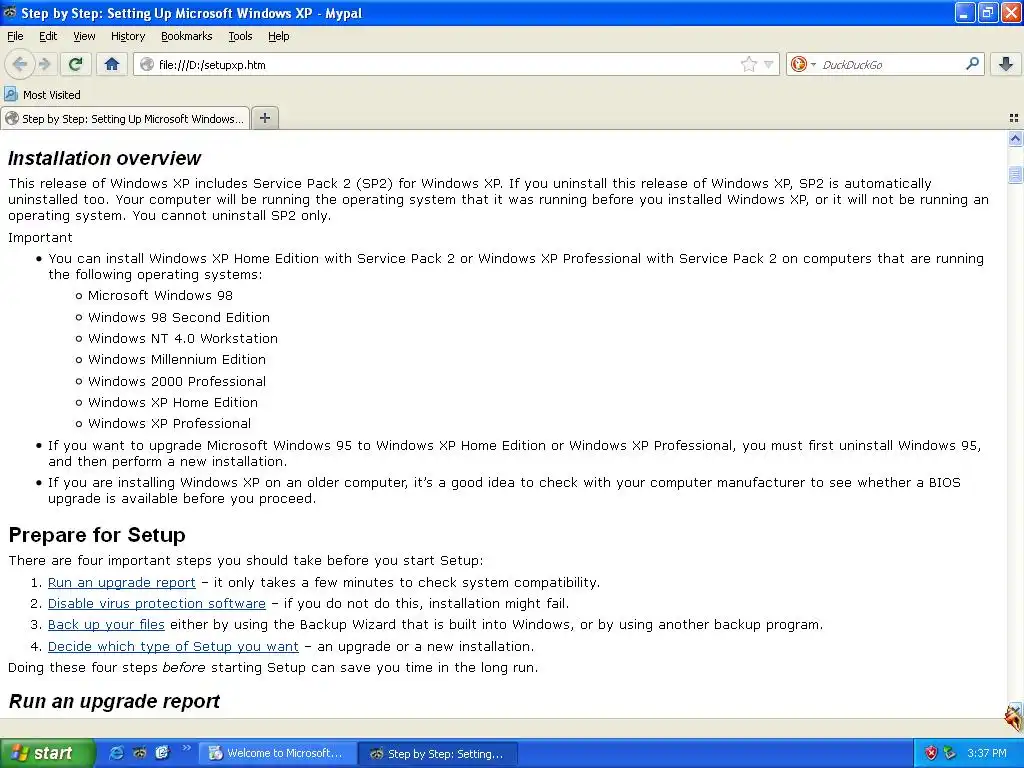
Task: Follow the Back up your files link
Action: [x=106, y=624]
